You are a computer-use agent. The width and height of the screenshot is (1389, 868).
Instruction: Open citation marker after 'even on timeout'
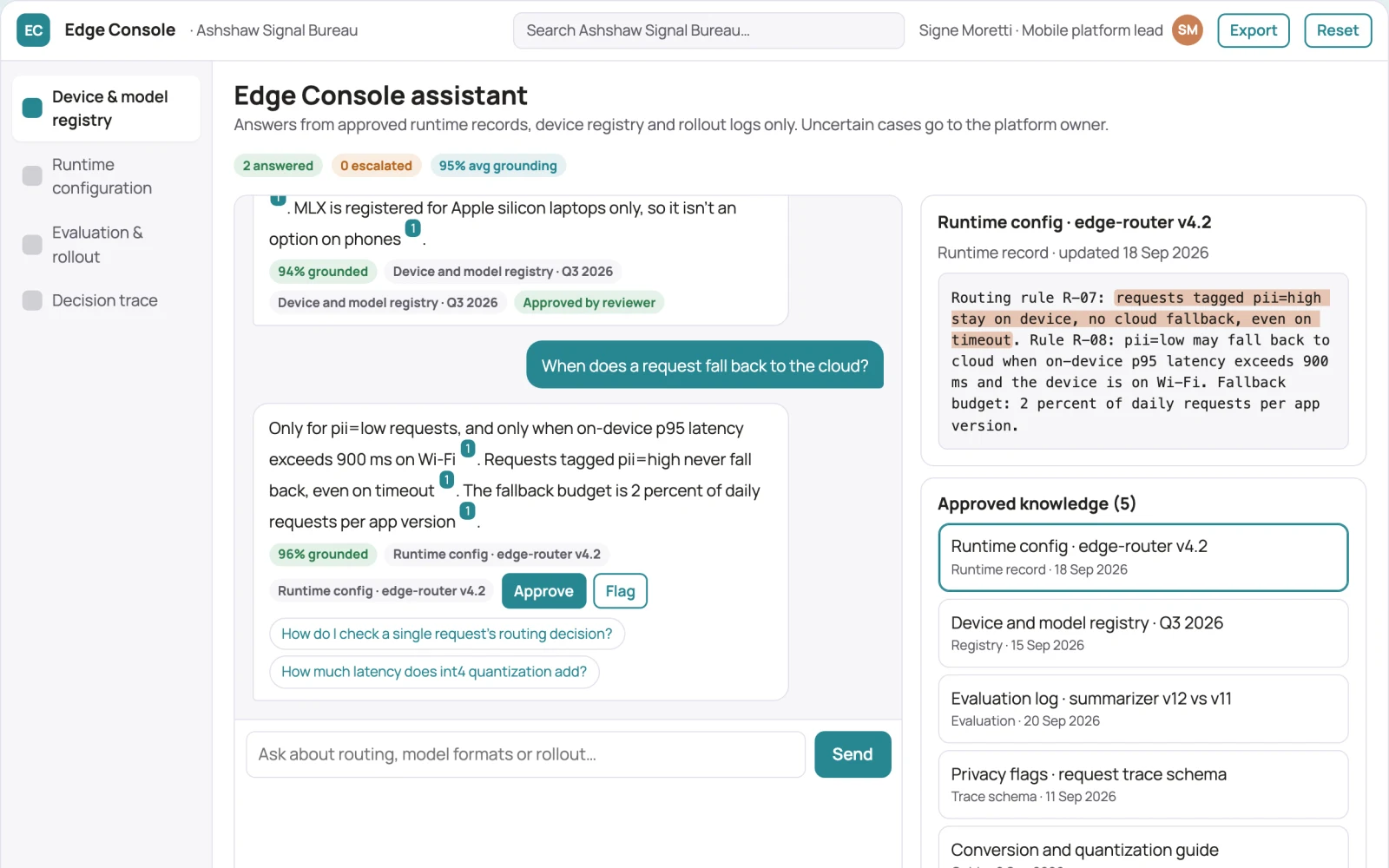tap(447, 480)
